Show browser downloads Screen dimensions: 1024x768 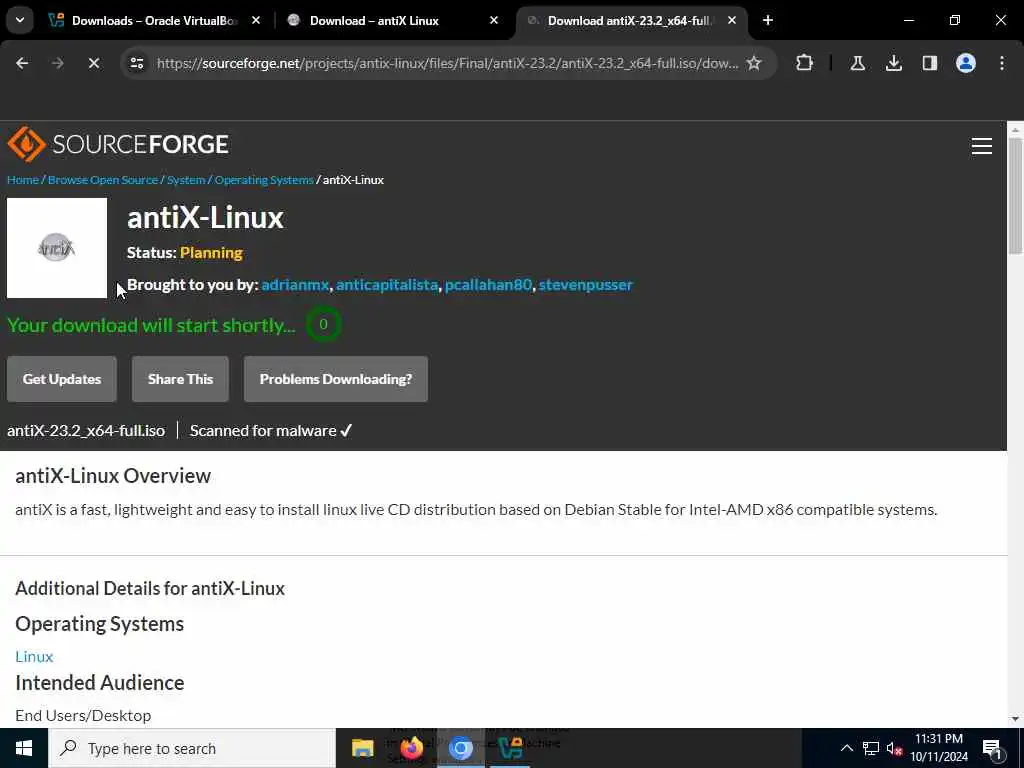coord(893,63)
